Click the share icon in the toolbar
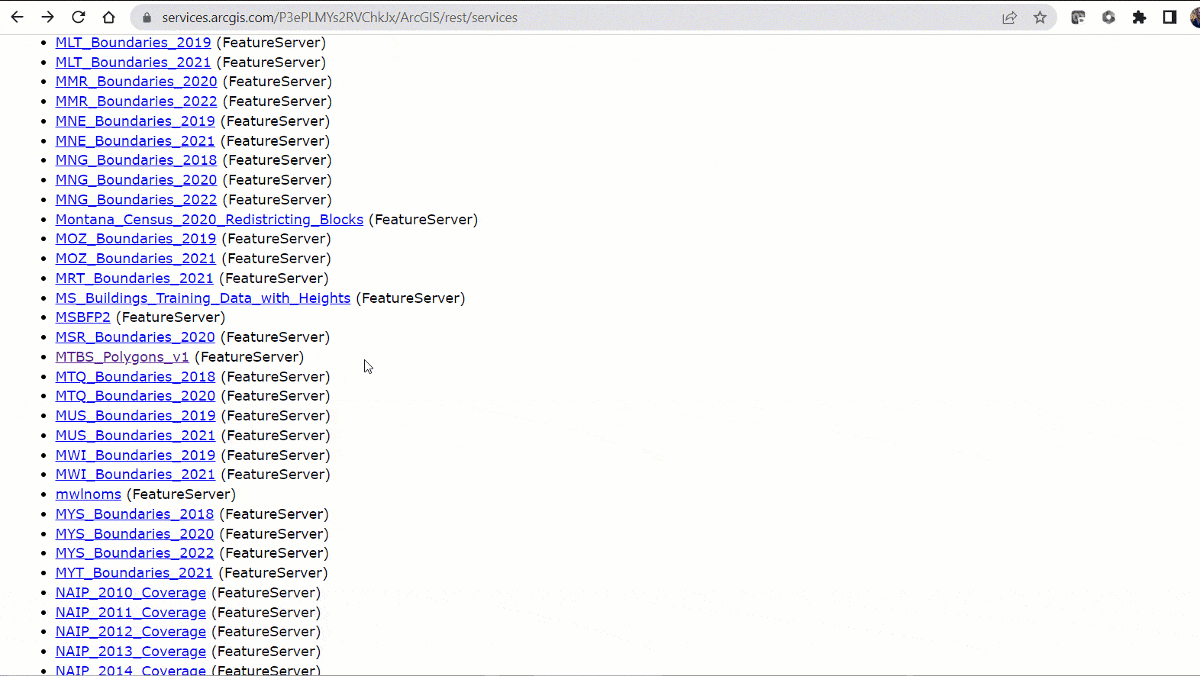The height and width of the screenshot is (676, 1200). pos(1010,16)
